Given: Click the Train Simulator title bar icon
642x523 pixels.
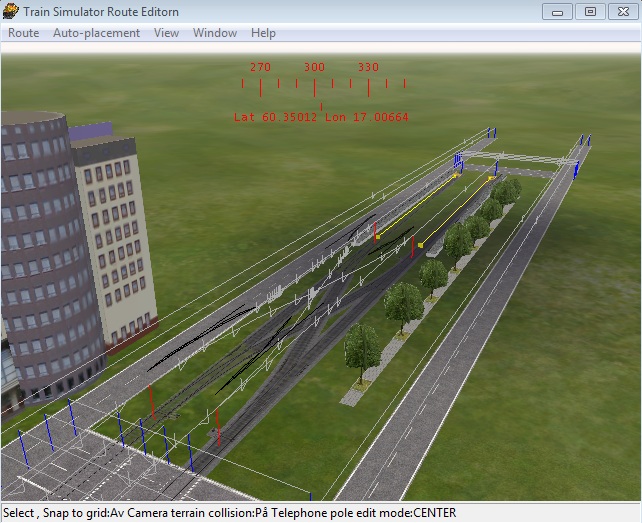Looking at the screenshot, I should pyautogui.click(x=11, y=11).
